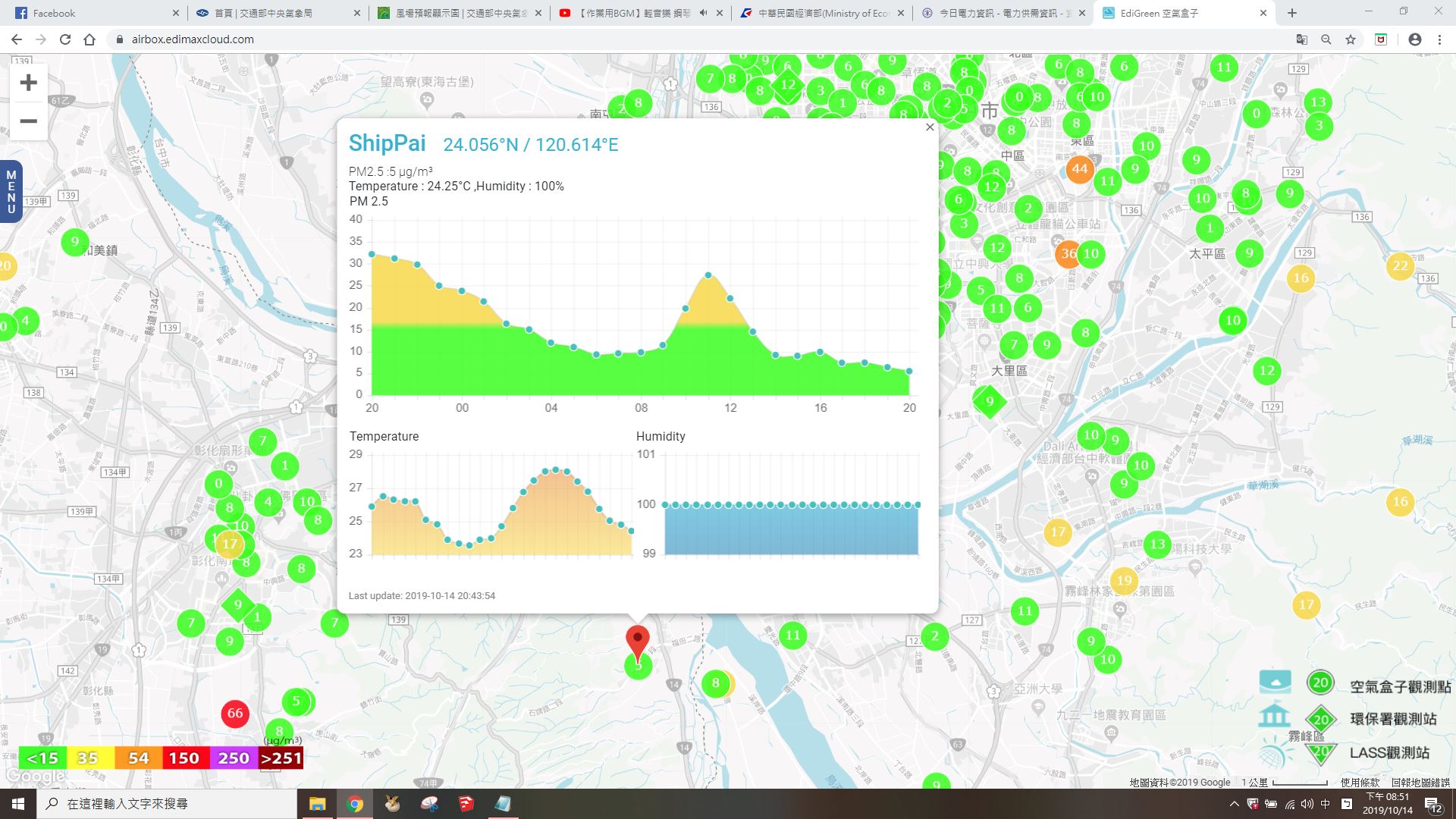
Task: Open the red SketchUp taskbar app
Action: coord(466,804)
